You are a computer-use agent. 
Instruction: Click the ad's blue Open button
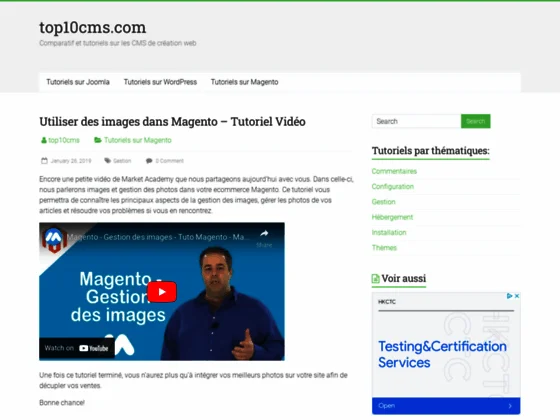point(446,406)
